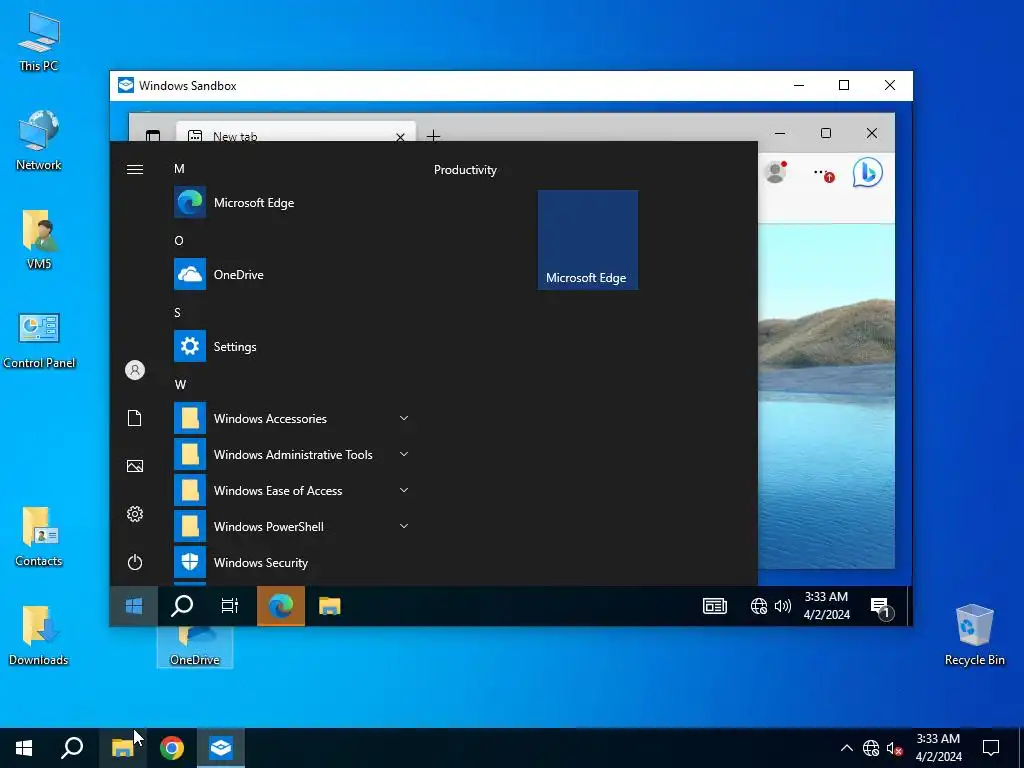The width and height of the screenshot is (1024, 768).
Task: Select the OneDrive desktop icon
Action: tap(195, 647)
